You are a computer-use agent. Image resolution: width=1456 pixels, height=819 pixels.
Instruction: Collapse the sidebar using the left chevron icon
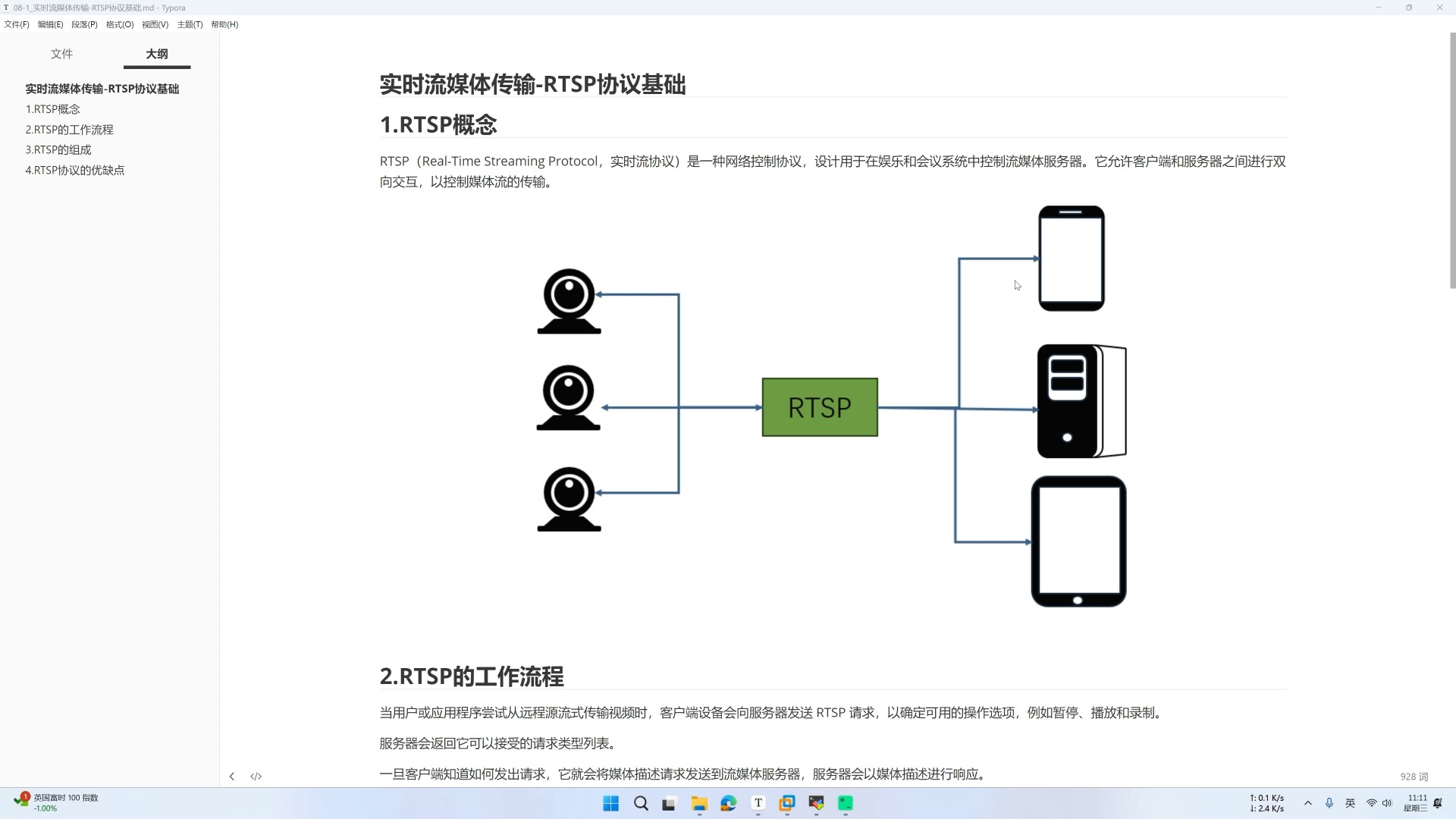click(x=231, y=776)
